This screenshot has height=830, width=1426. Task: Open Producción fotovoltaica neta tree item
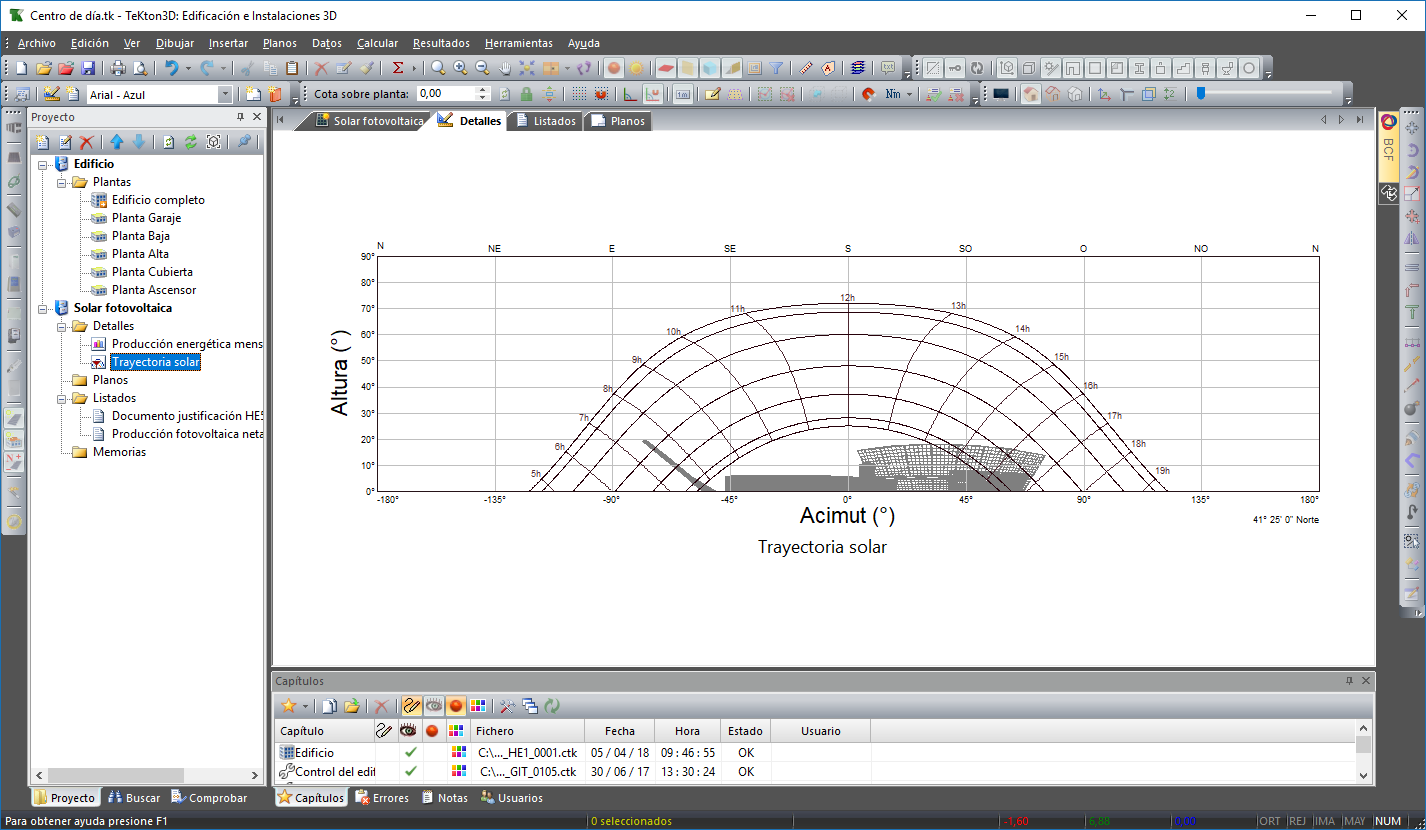(x=187, y=434)
